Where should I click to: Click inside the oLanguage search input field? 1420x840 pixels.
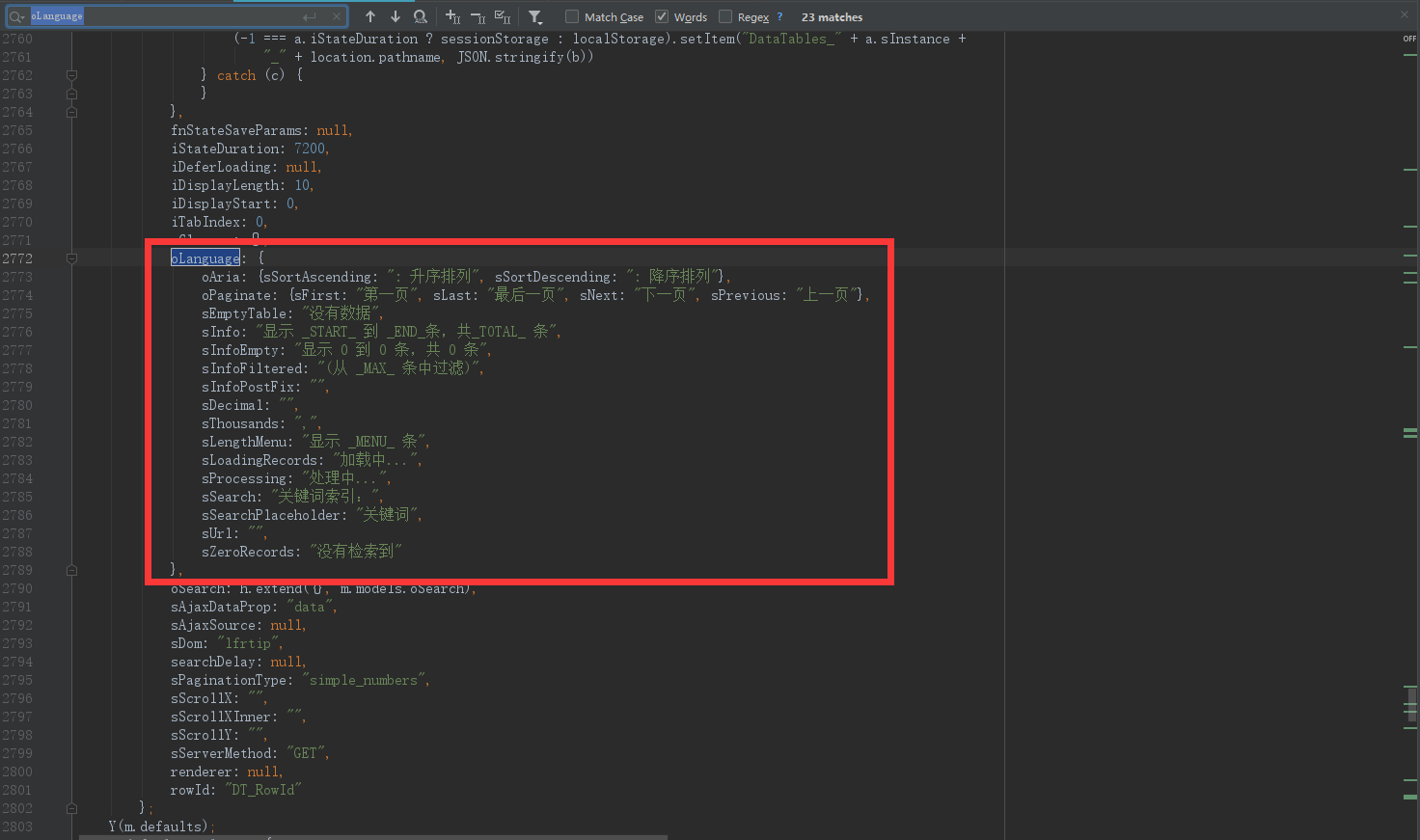pos(174,15)
